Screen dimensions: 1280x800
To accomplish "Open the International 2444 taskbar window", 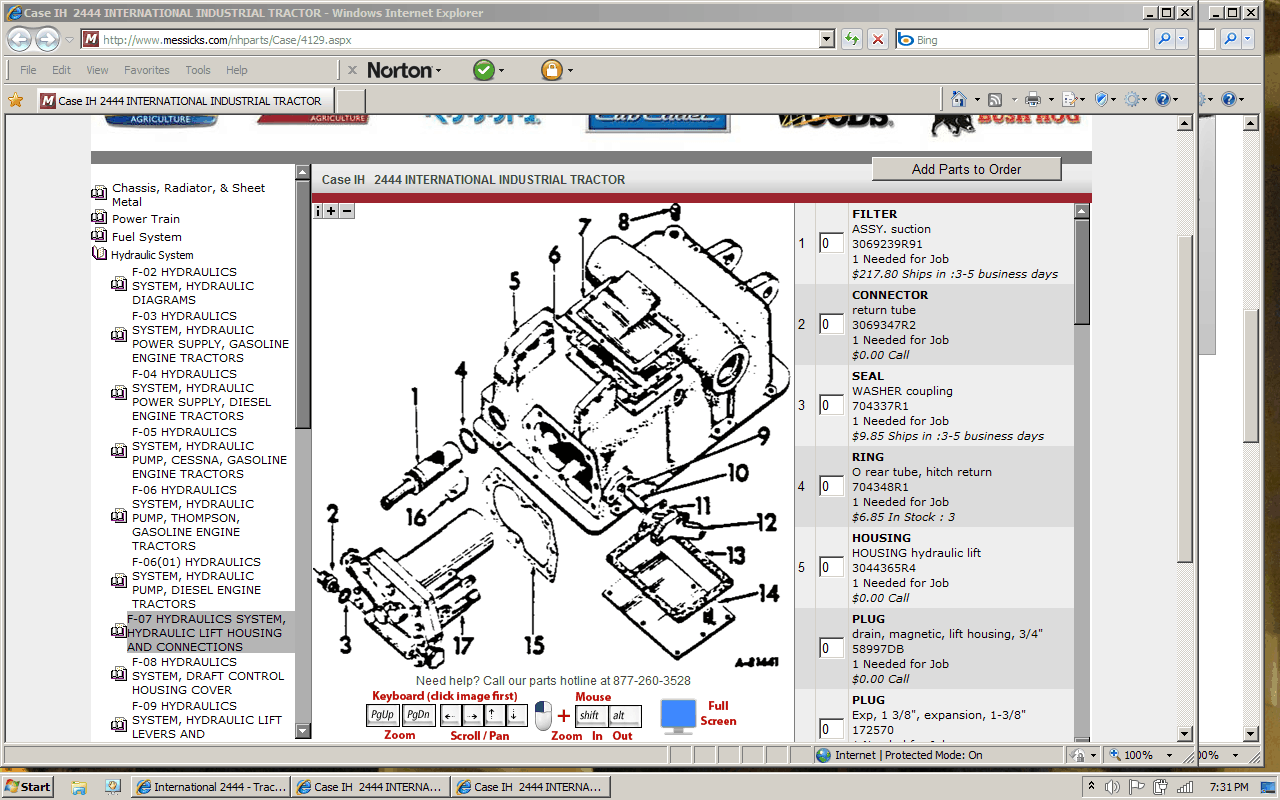I will 212,787.
